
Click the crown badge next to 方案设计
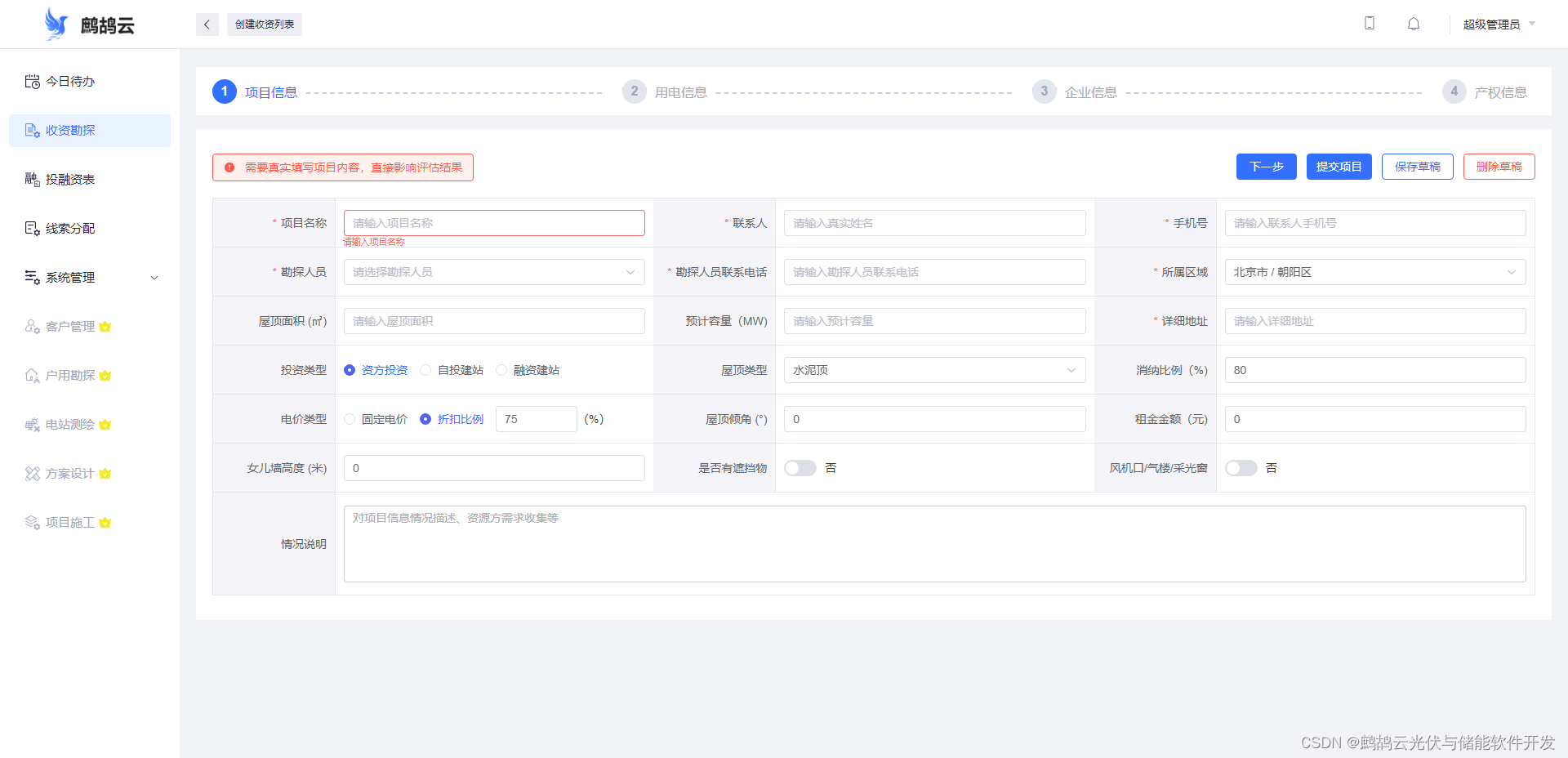point(105,474)
